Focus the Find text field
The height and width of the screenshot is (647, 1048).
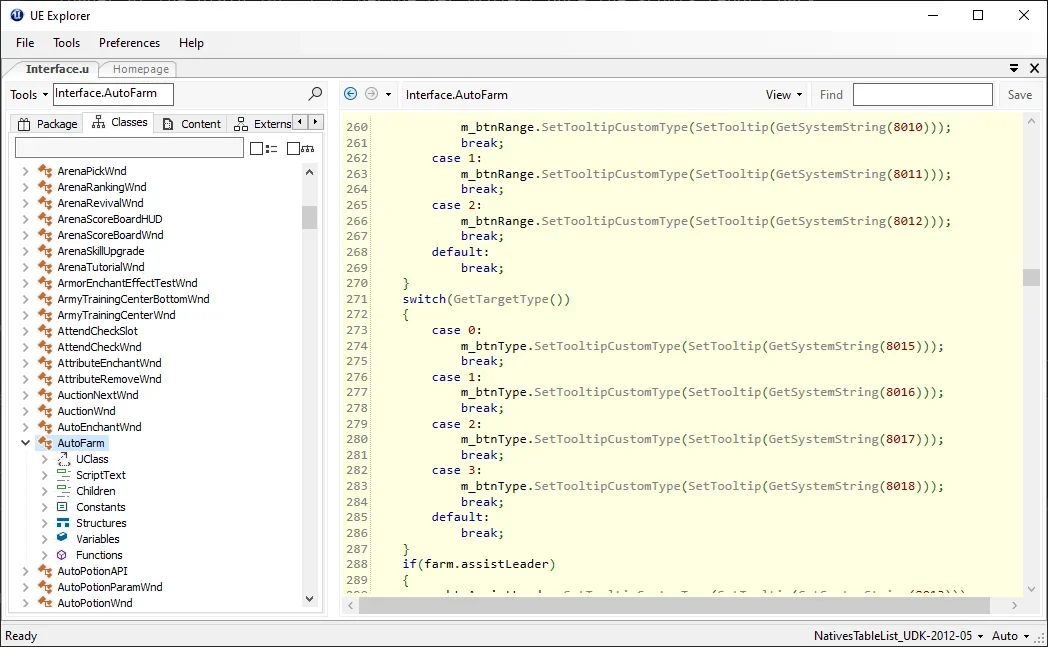point(922,94)
